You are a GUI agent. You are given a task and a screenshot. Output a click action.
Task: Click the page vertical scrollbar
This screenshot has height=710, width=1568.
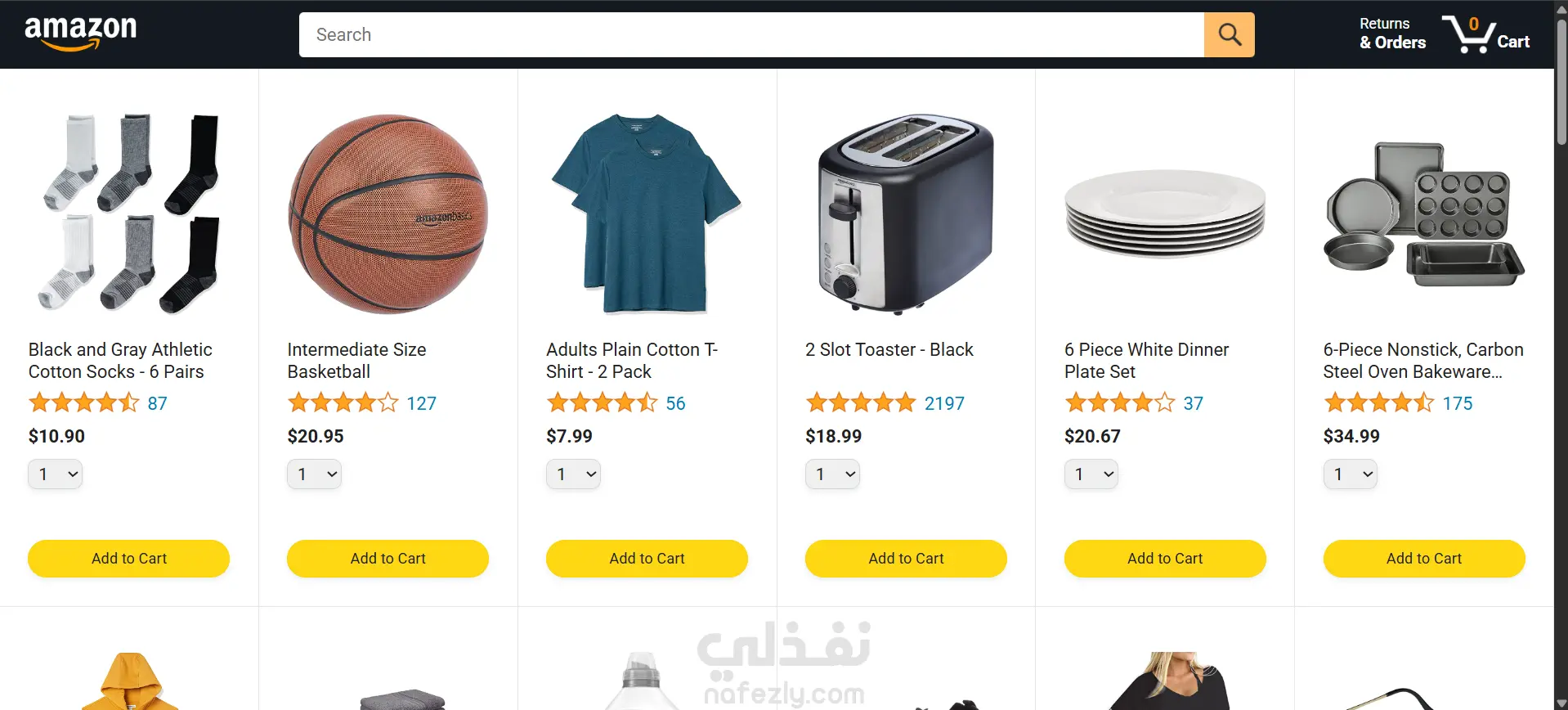(1561, 355)
